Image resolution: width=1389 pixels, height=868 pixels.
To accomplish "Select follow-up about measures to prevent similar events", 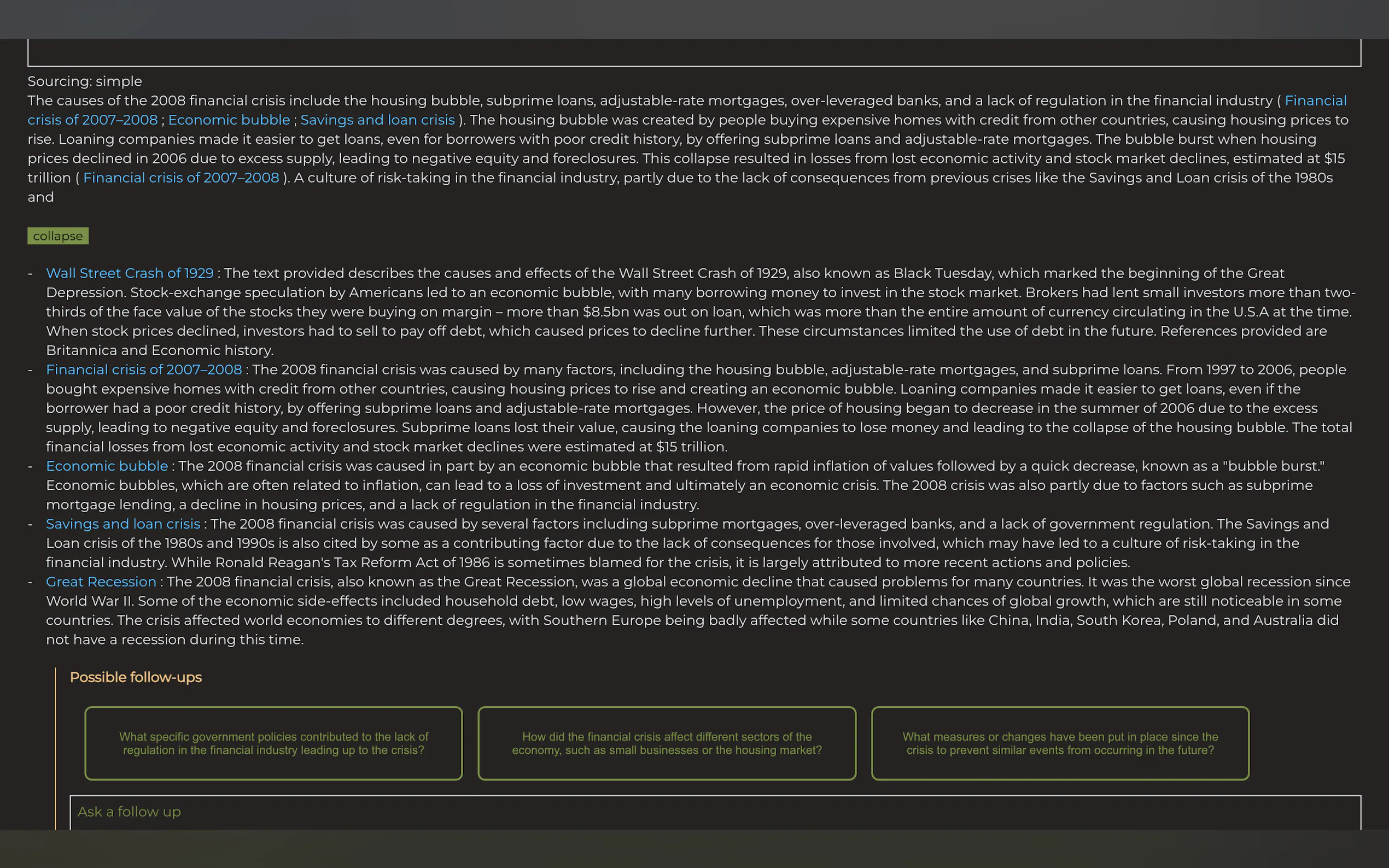I will [x=1060, y=743].
